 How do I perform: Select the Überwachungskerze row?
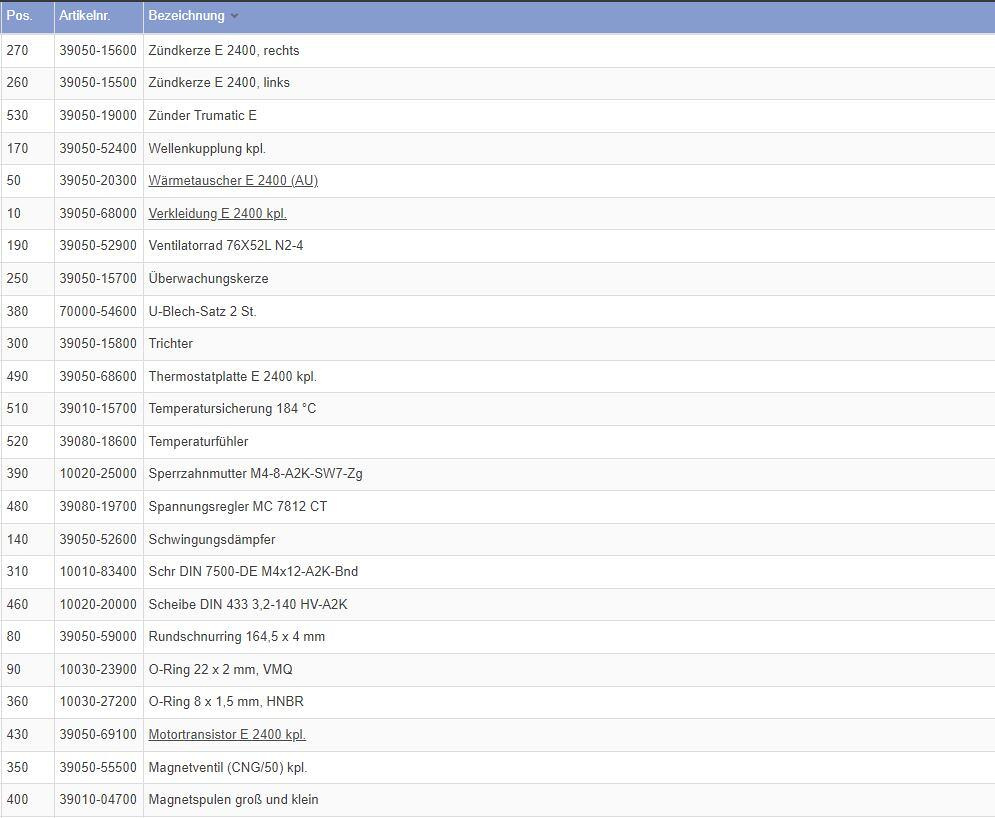(x=208, y=279)
